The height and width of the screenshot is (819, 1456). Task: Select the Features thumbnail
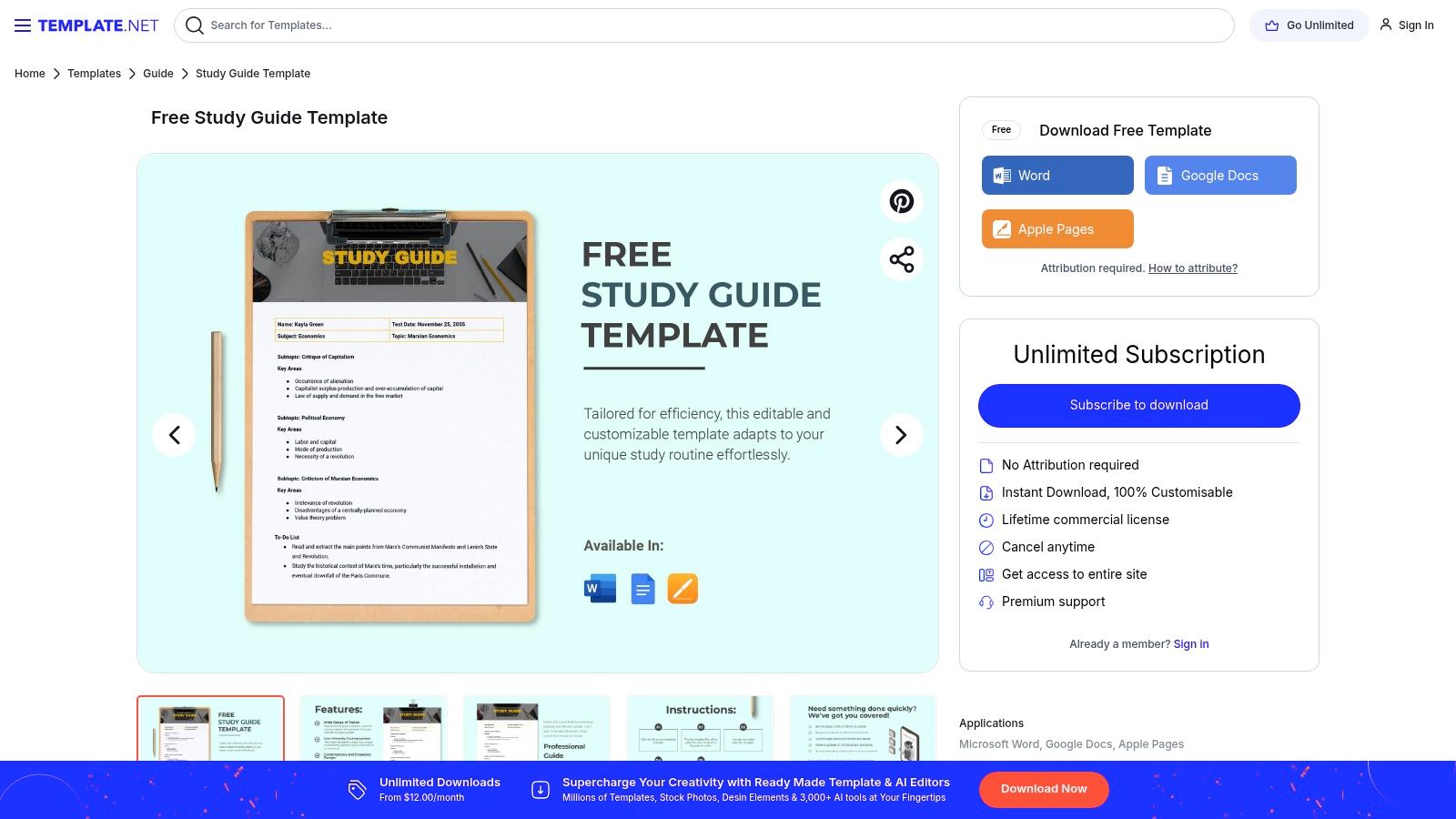(x=374, y=728)
